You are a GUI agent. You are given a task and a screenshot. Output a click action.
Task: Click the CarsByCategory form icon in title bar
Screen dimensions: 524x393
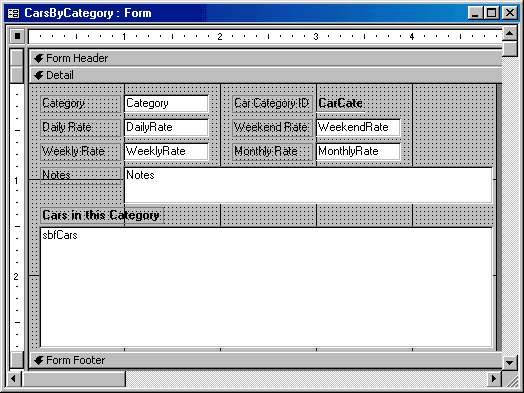click(x=13, y=13)
